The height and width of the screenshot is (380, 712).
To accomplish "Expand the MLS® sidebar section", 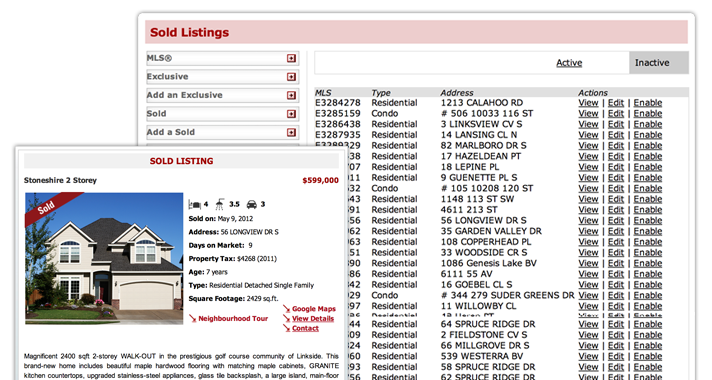I will click(x=291, y=58).
